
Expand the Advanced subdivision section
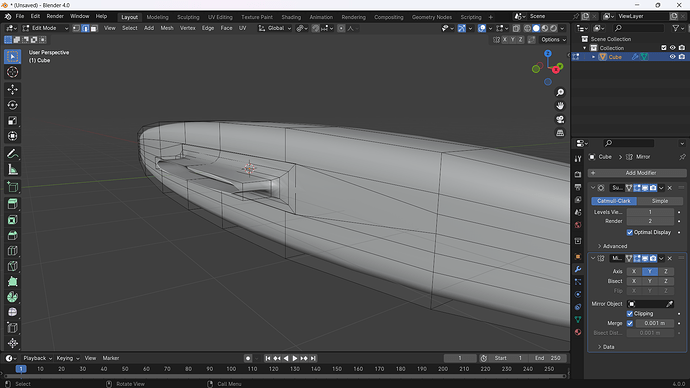612,246
